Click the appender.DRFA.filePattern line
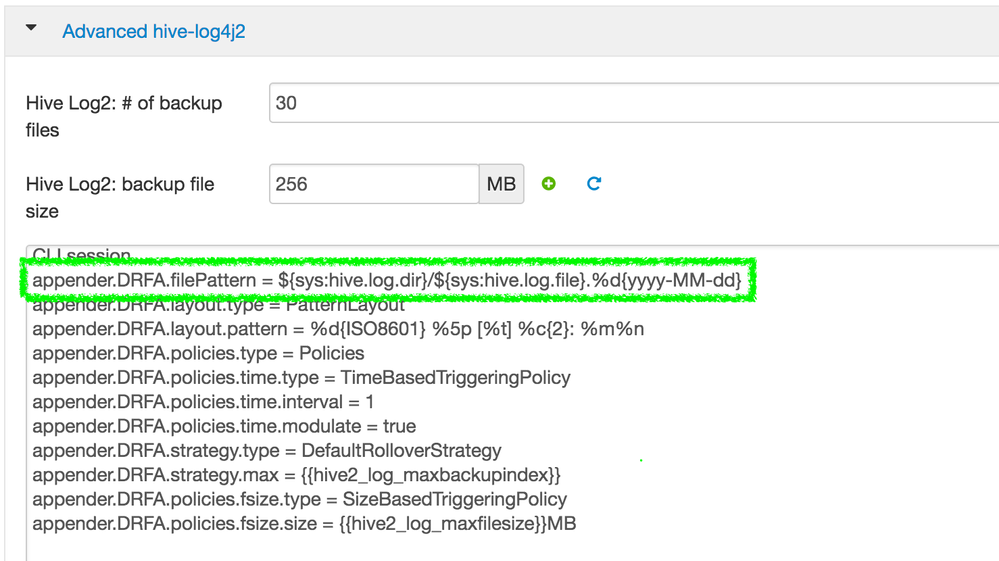 (x=386, y=281)
